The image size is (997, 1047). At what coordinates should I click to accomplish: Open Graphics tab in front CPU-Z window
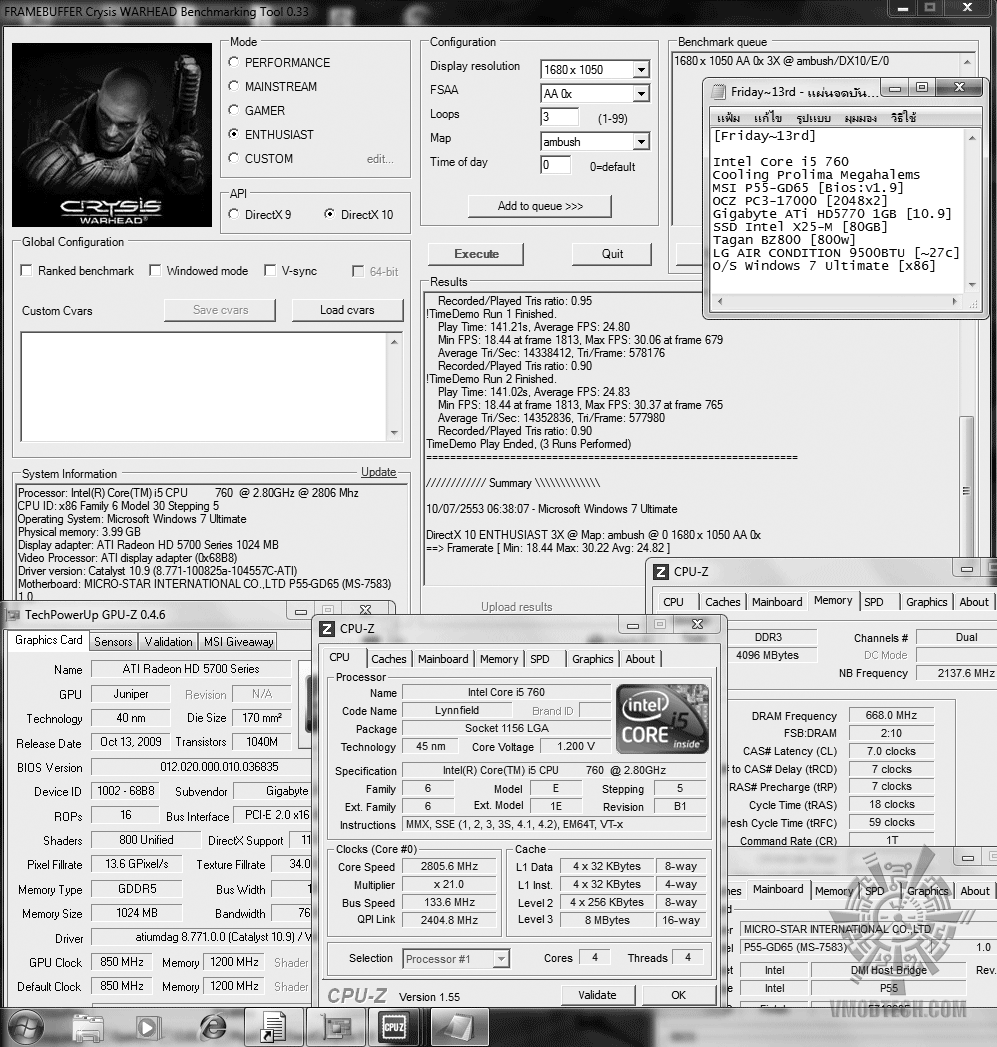(592, 659)
